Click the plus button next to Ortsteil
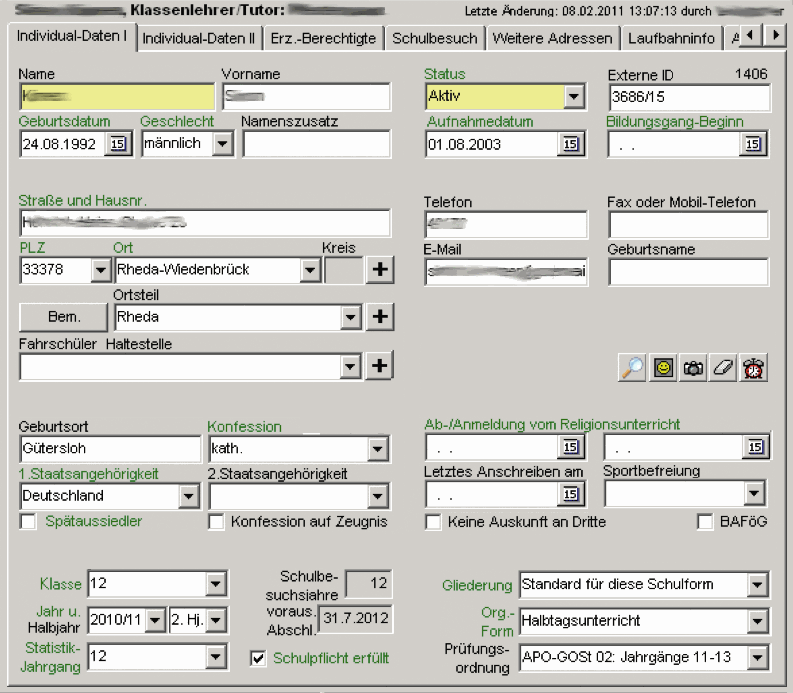Screen dimensions: 793x693 (x=379, y=317)
